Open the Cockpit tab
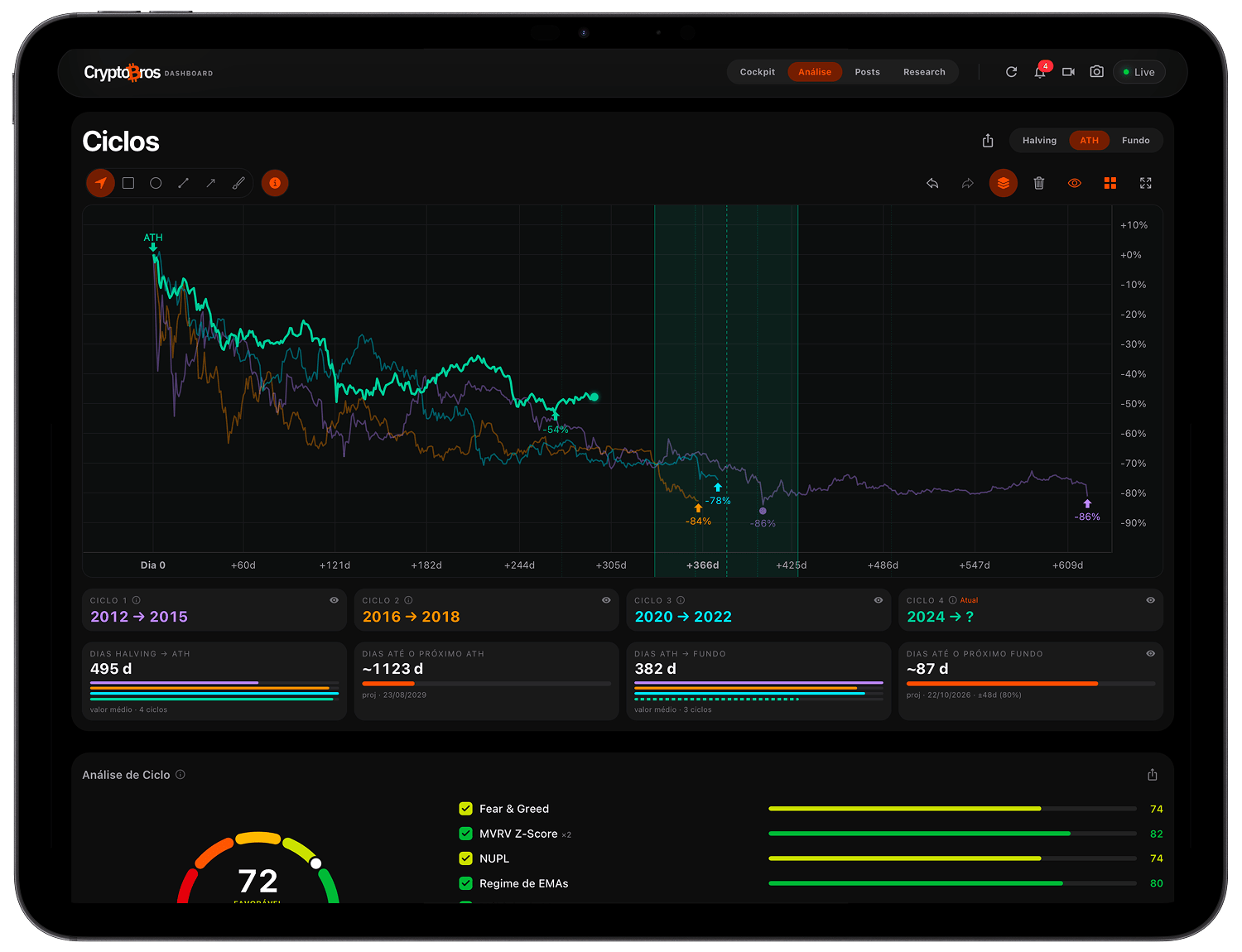 click(758, 72)
